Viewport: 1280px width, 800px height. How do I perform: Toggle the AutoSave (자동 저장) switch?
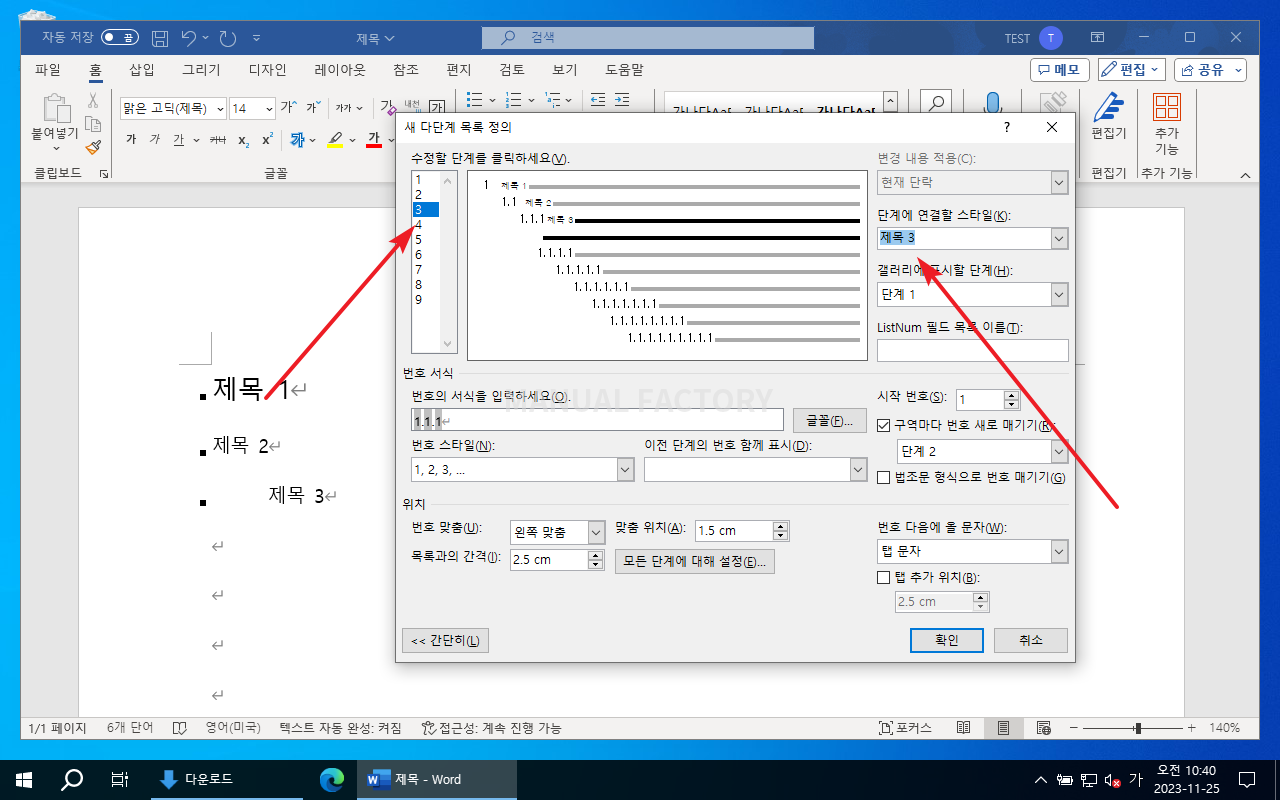point(120,38)
